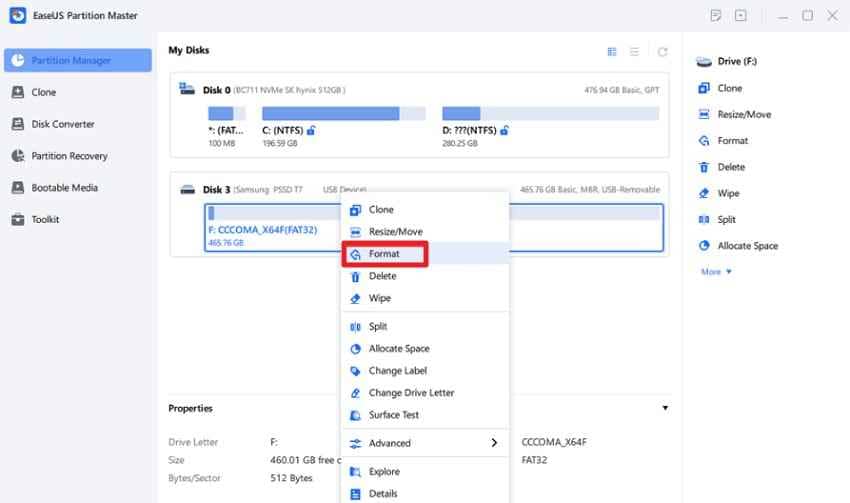
Task: Switch My Disks to grid view
Action: coord(612,52)
